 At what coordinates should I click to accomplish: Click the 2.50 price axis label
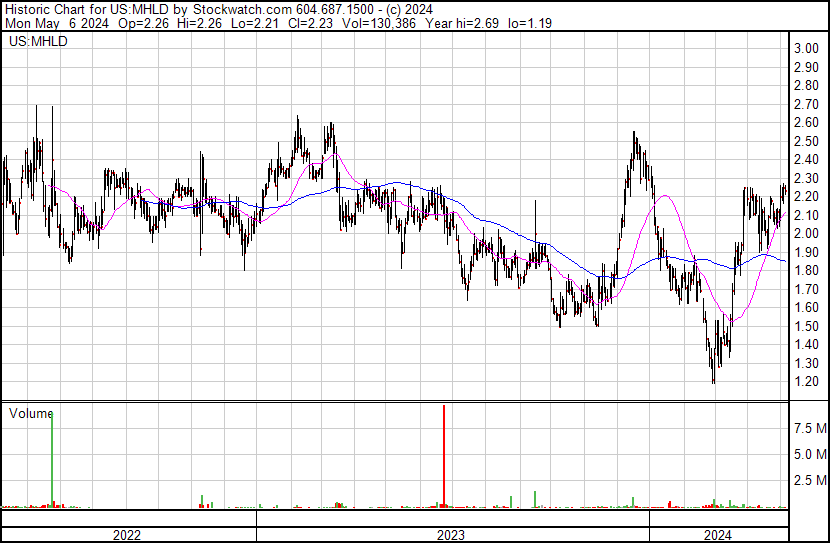tap(806, 141)
